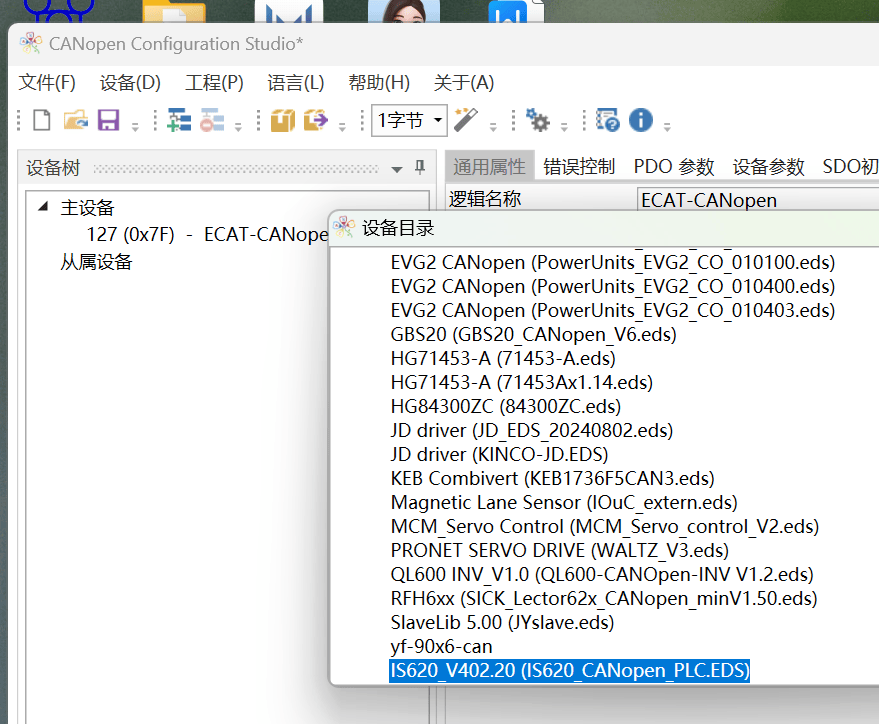The image size is (879, 724).
Task: Select GBS20 (GBS20_CANopen_V6.eds)
Action: [534, 335]
